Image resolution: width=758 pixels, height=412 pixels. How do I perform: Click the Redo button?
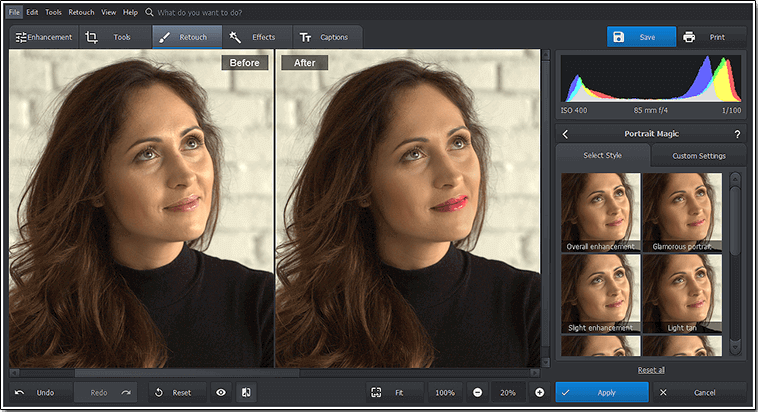click(106, 393)
